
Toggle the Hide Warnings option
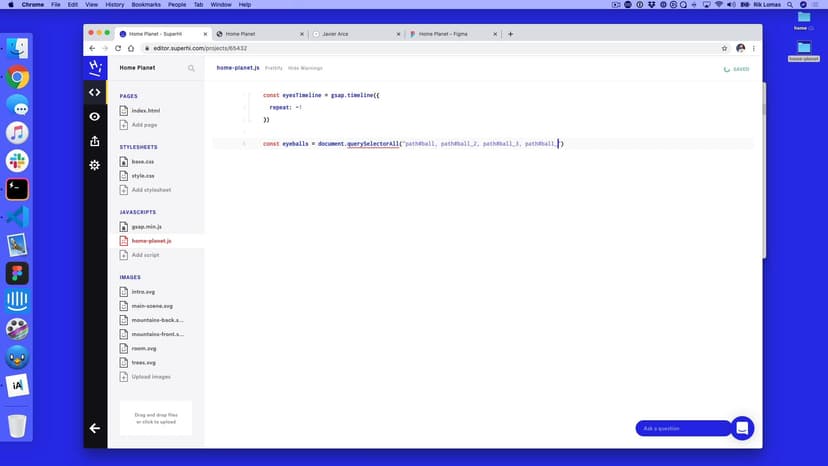[305, 68]
